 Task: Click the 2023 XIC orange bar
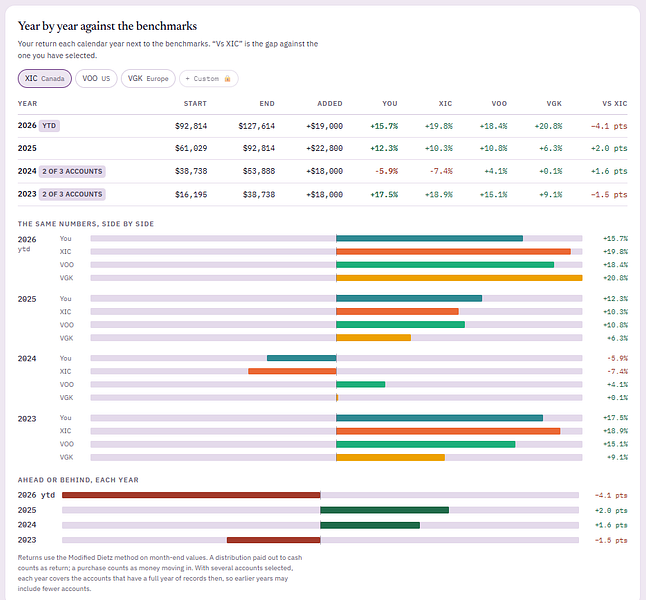[448, 431]
